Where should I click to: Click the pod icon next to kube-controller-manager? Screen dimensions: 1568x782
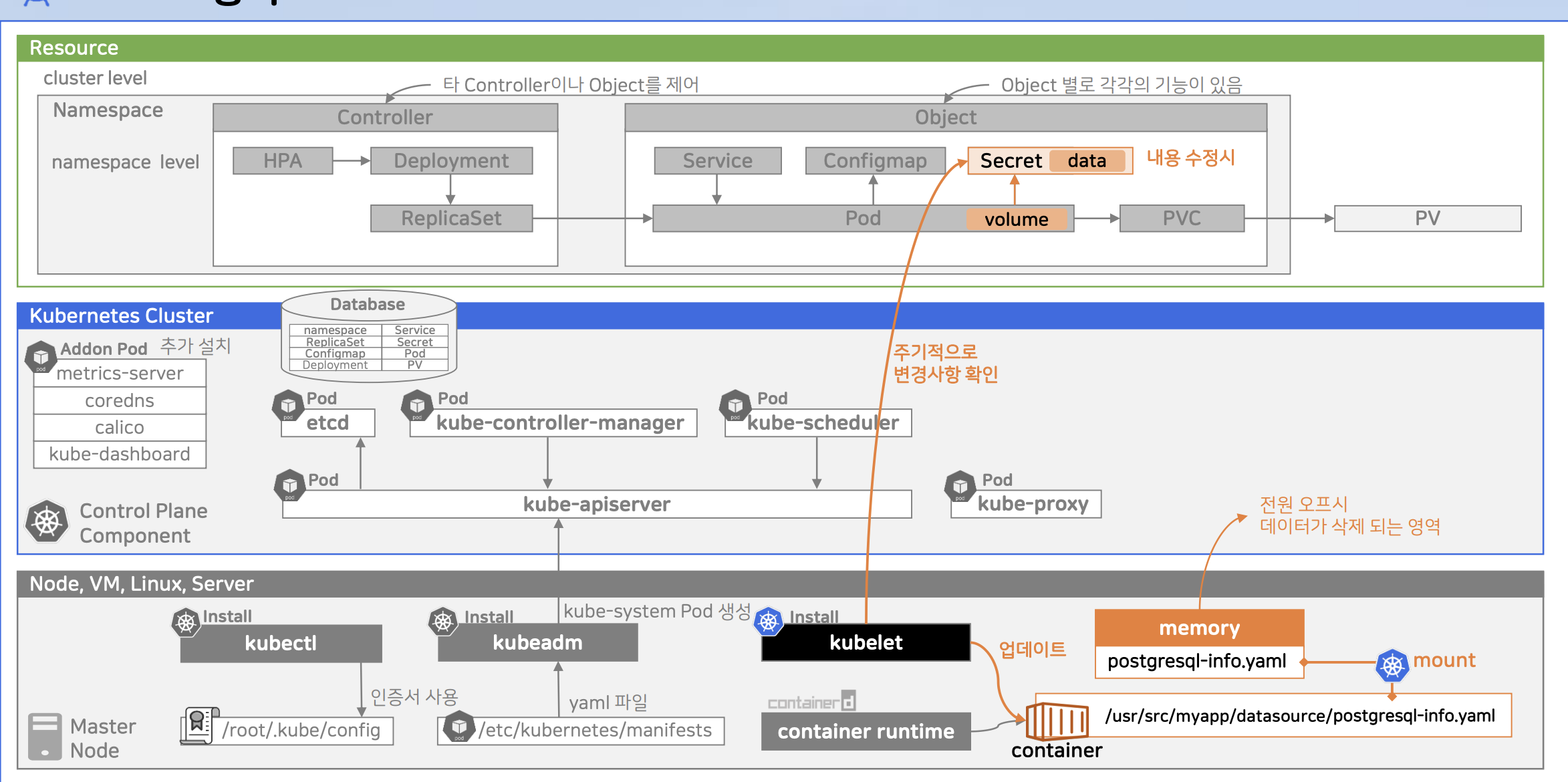417,406
